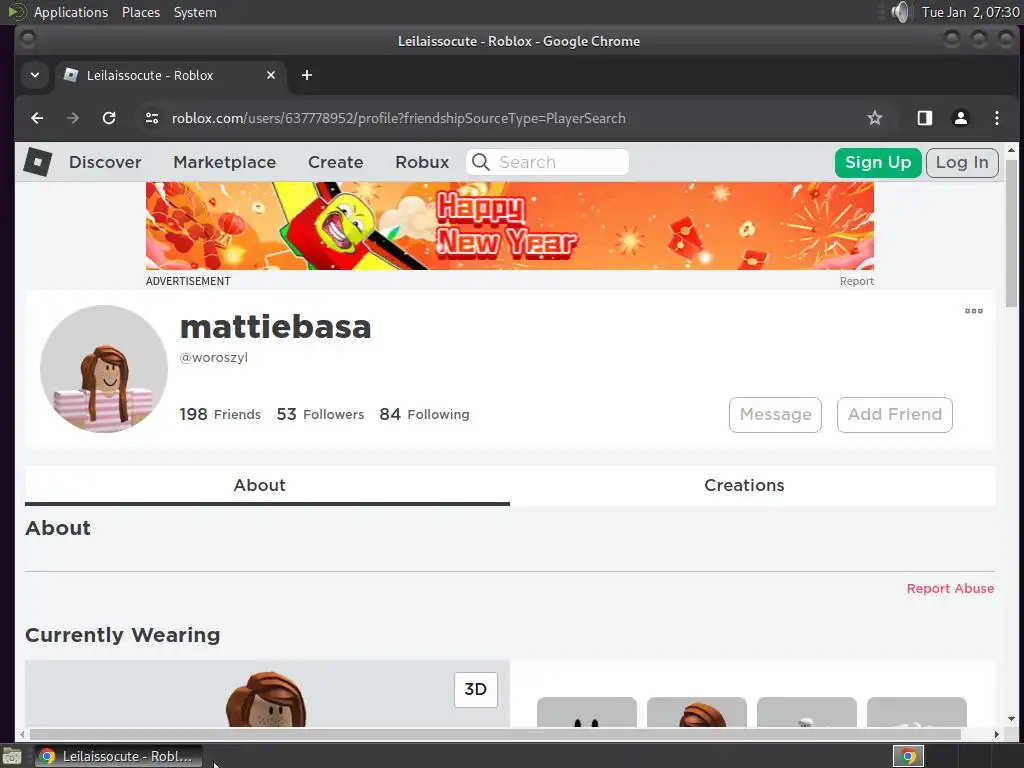Switch to the About tab
The width and height of the screenshot is (1024, 768).
267,485
